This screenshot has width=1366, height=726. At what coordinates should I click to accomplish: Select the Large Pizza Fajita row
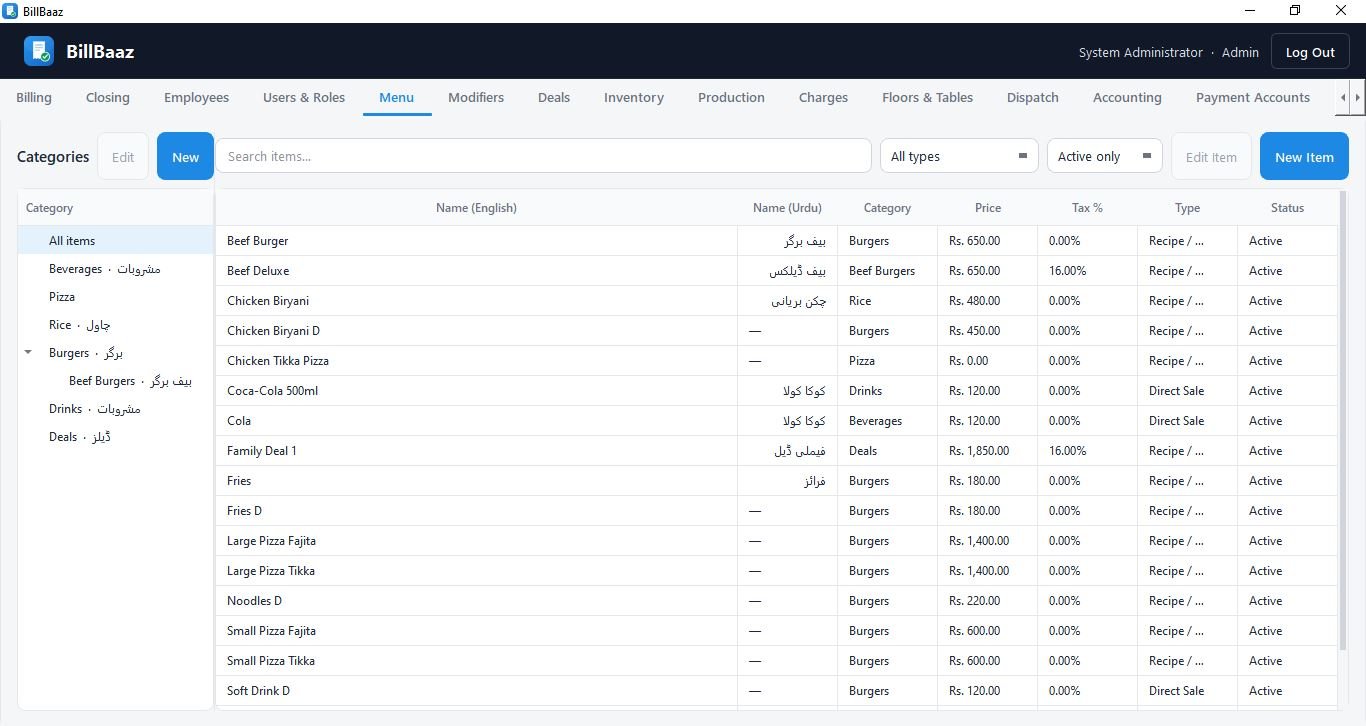(777, 541)
